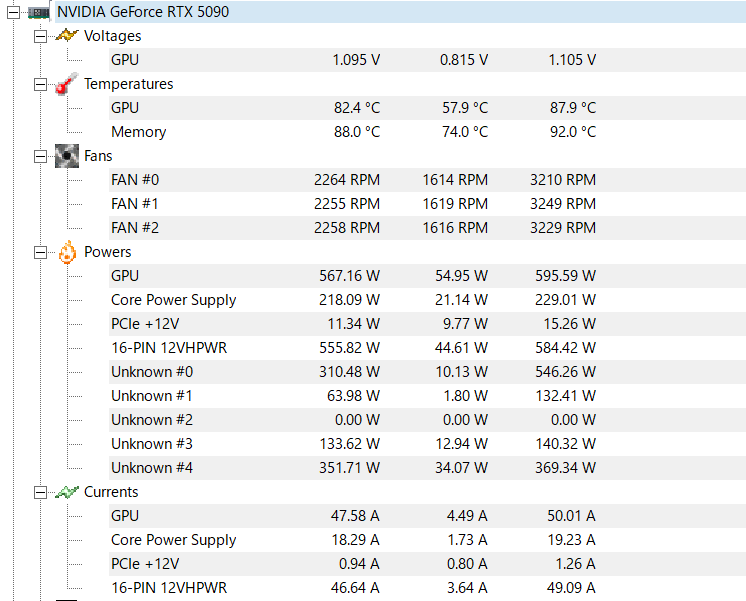
Task: Click GPU power value 567.16 W
Action: point(349,276)
